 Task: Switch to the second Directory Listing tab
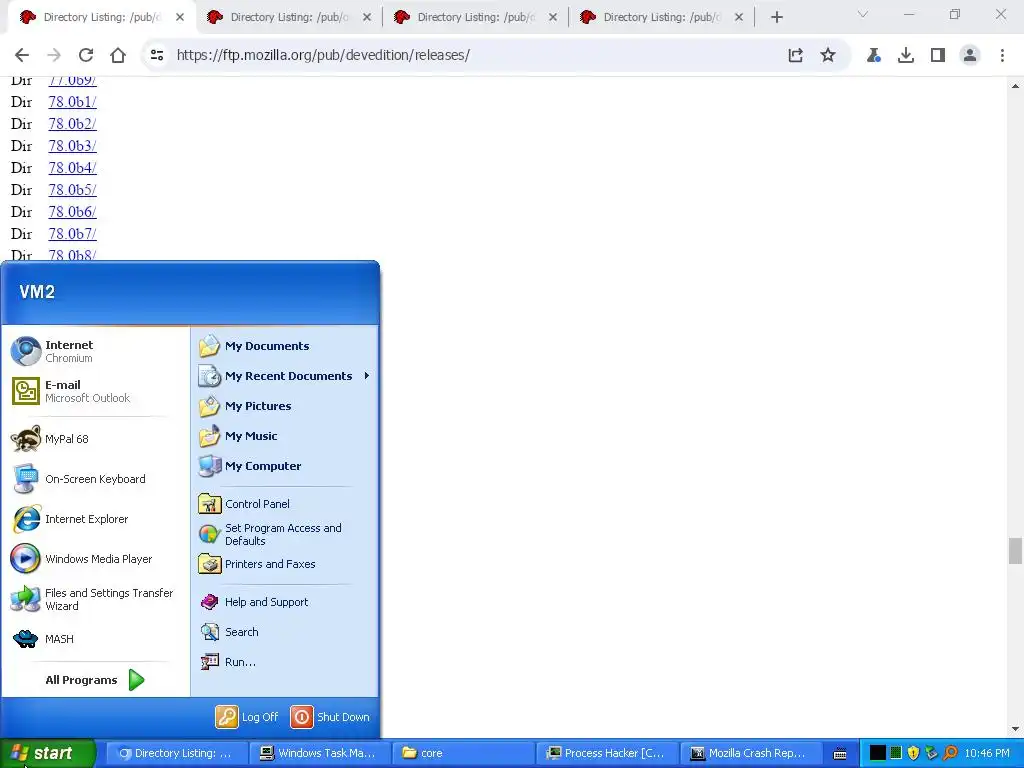[x=289, y=17]
